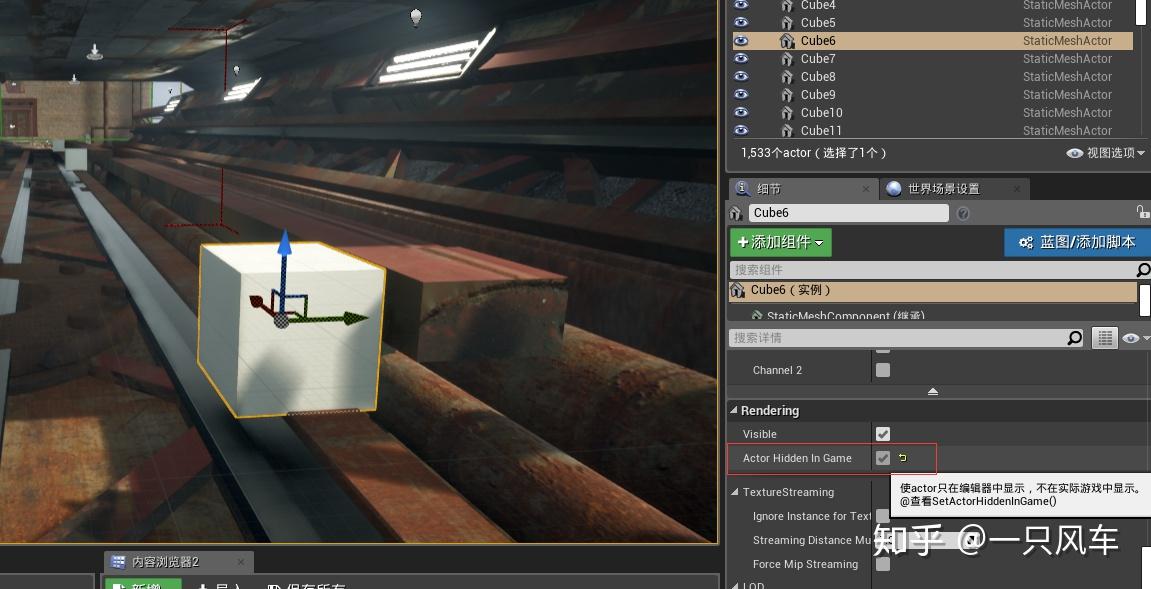The width and height of the screenshot is (1151, 589).
Task: Click the house icon beside Cube8 in the outliner
Action: pos(786,76)
